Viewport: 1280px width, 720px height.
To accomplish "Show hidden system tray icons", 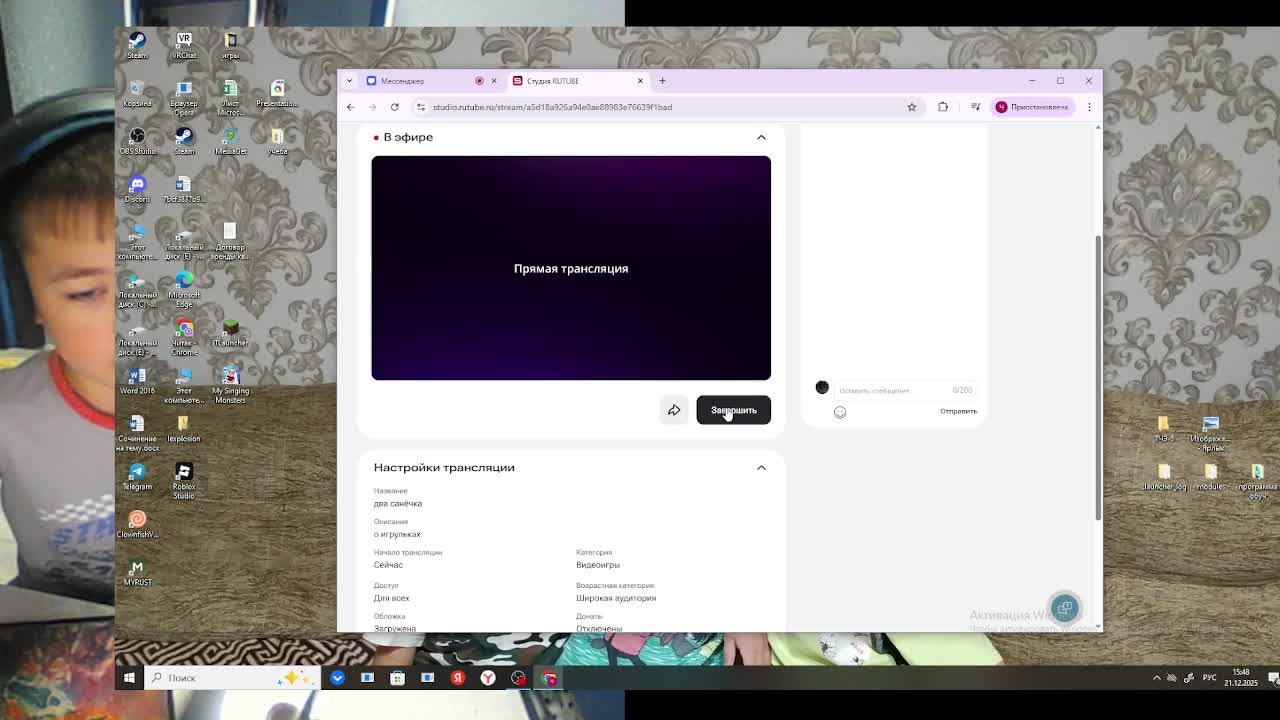I will [x=1157, y=678].
